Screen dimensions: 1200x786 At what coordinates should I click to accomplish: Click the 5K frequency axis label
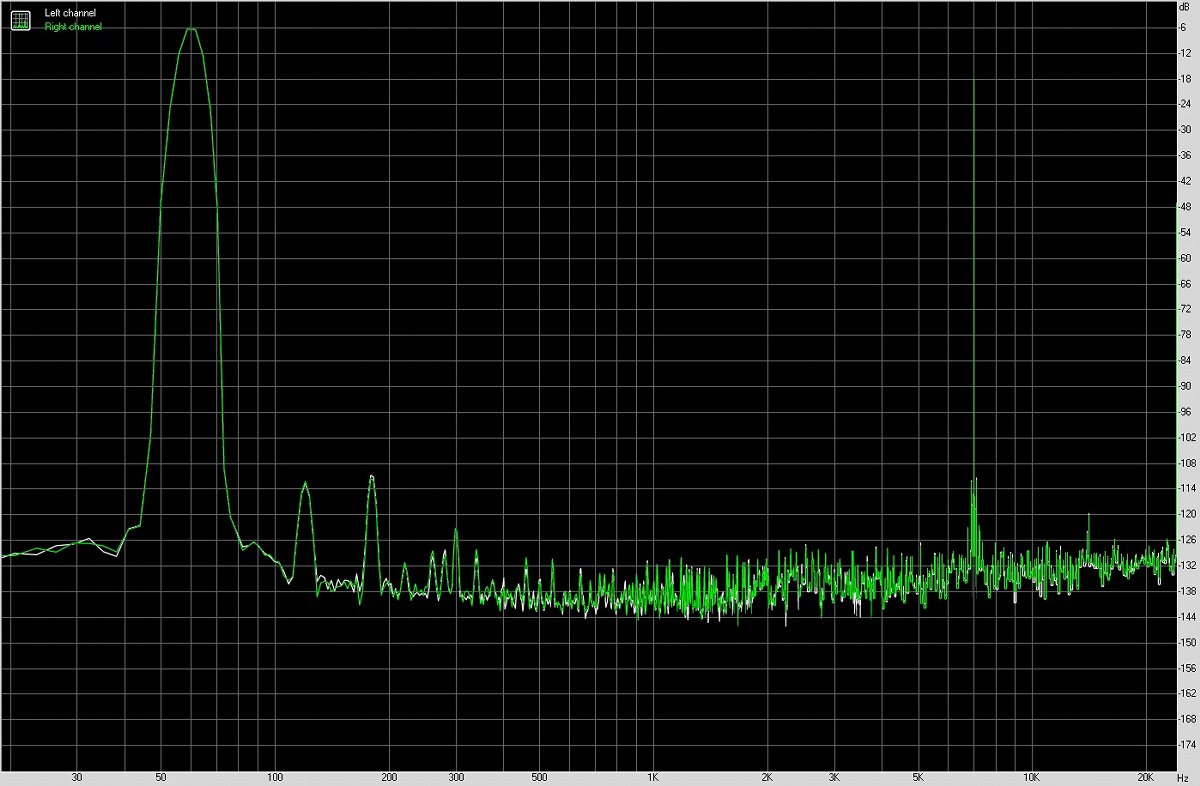[918, 777]
